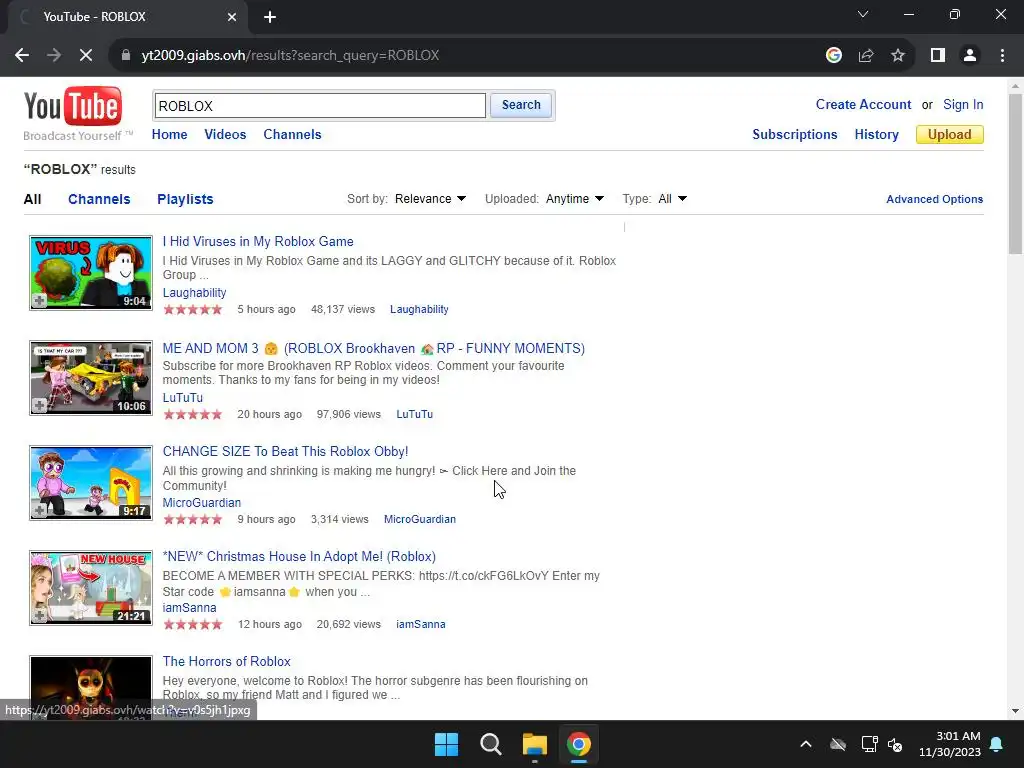
Task: Click Create Account link
Action: click(863, 104)
